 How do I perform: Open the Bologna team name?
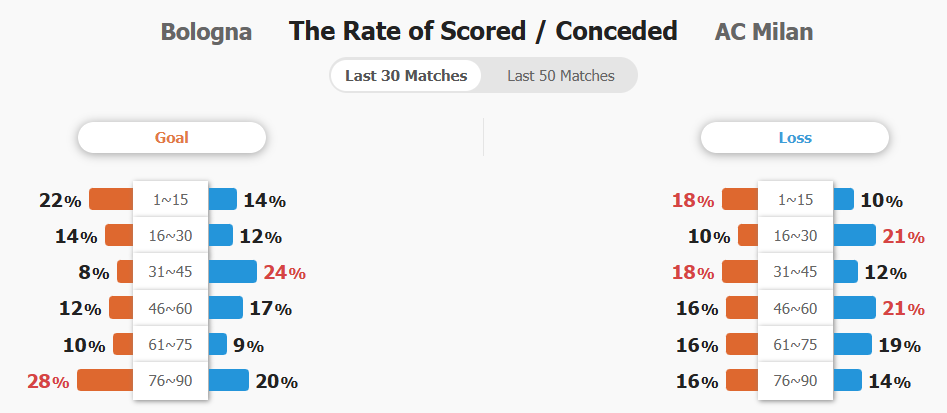tap(206, 32)
